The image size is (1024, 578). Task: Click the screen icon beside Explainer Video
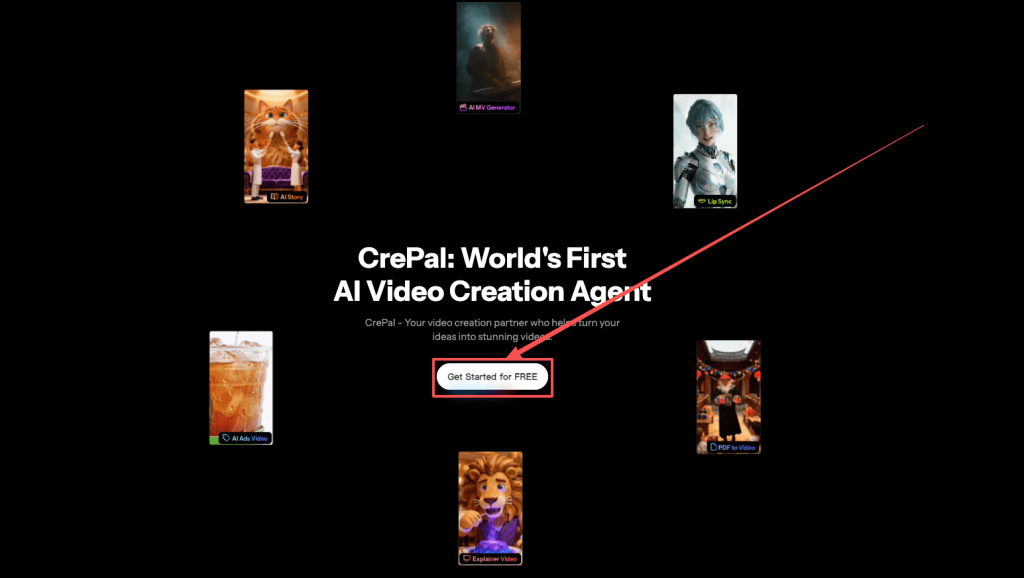(x=466, y=559)
